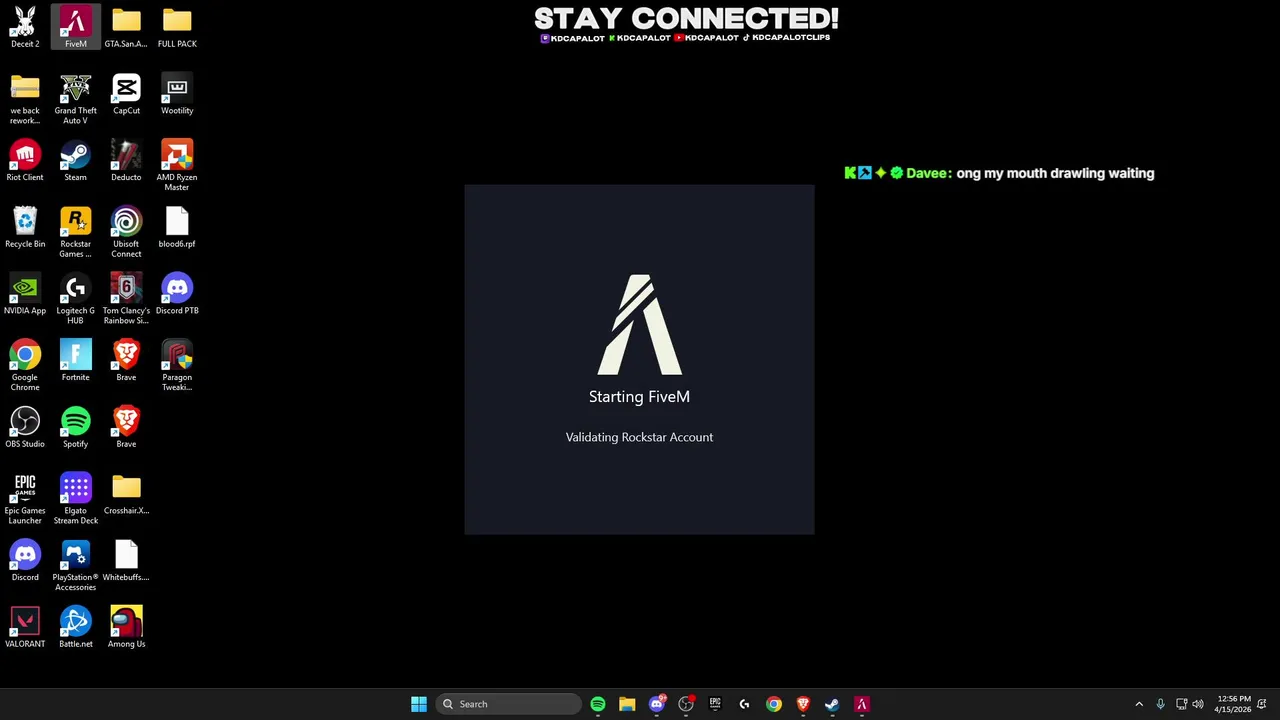Click the FiveM logo in splash window
This screenshot has width=1280, height=720.
click(640, 325)
